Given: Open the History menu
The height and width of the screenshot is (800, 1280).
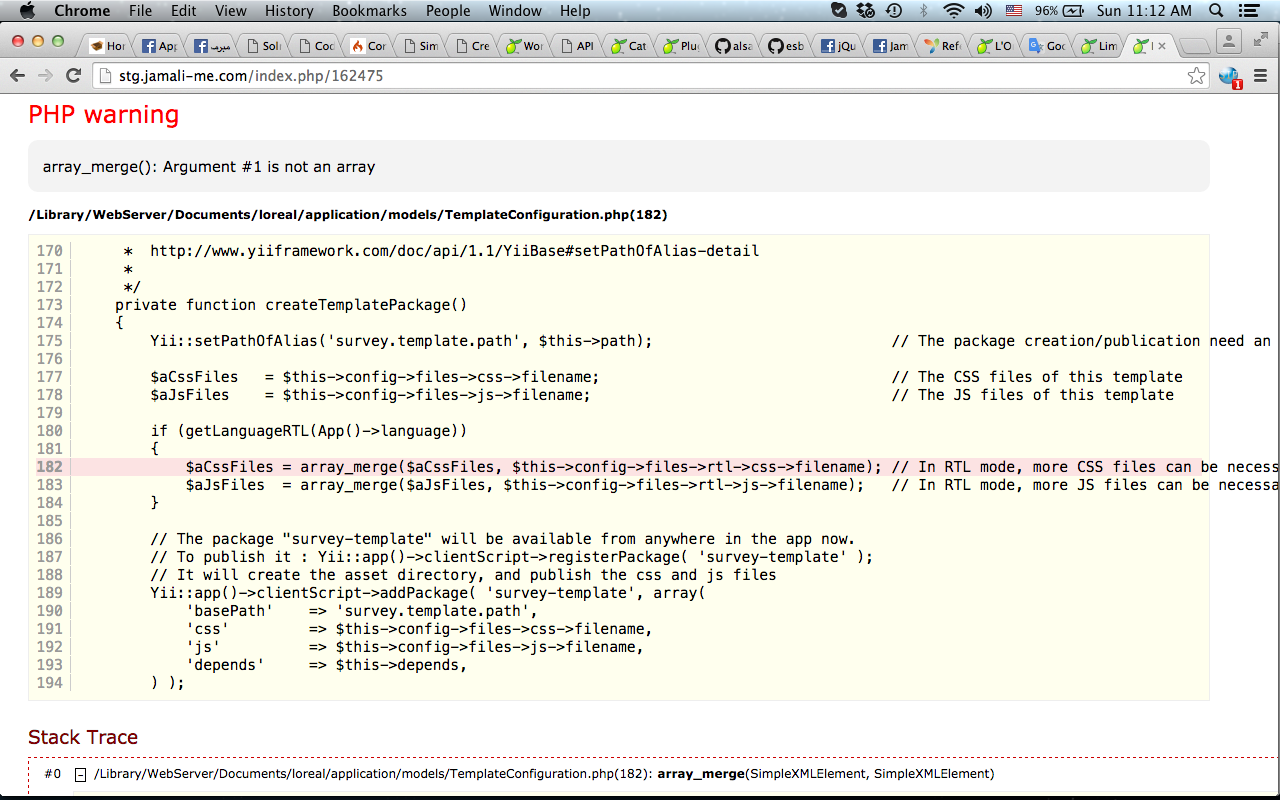Looking at the screenshot, I should pyautogui.click(x=289, y=11).
